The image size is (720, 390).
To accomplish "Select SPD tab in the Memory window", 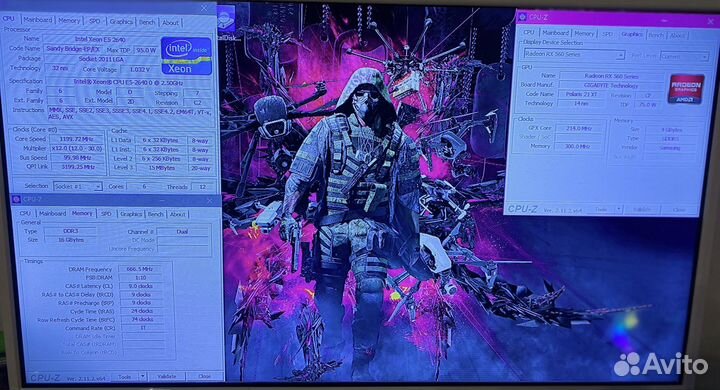I will 106,214.
